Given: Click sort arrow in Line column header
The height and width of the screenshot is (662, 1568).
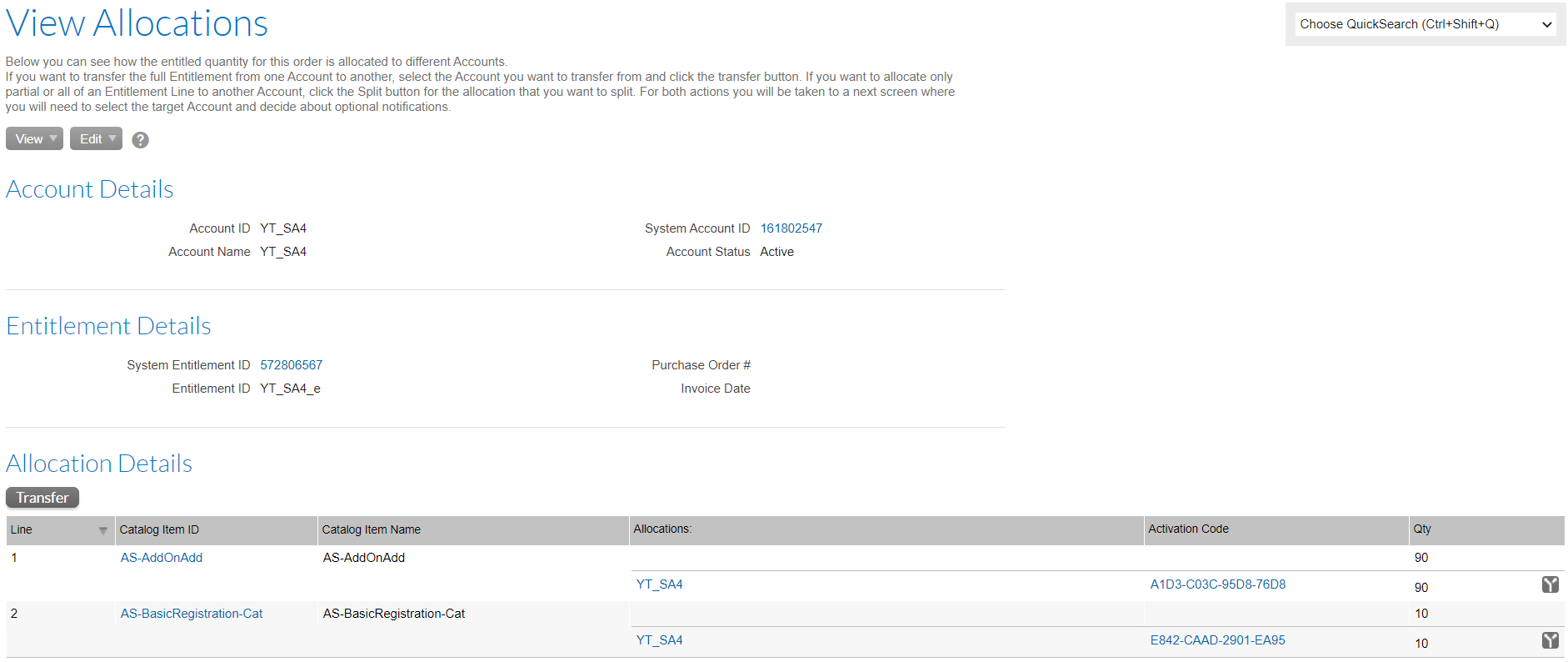Looking at the screenshot, I should coord(103,530).
